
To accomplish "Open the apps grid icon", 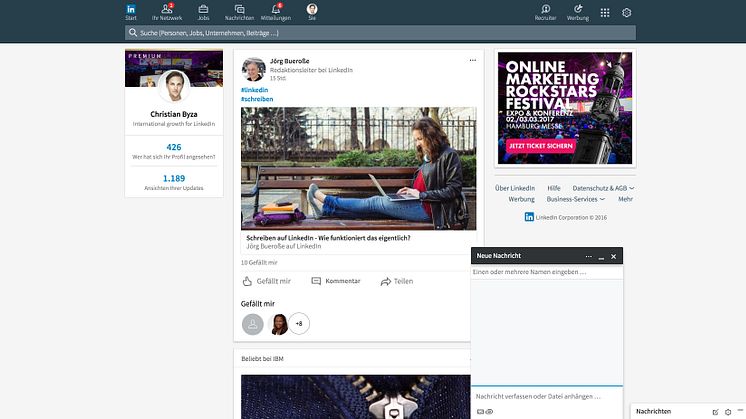I will 605,13.
